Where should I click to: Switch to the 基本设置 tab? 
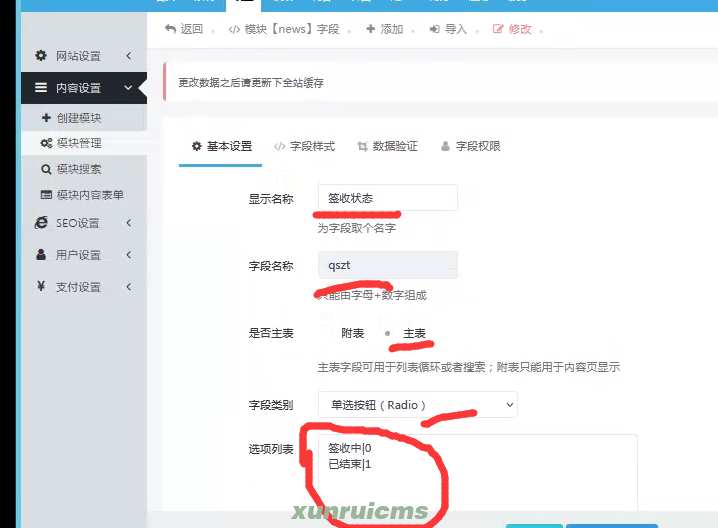pos(222,147)
